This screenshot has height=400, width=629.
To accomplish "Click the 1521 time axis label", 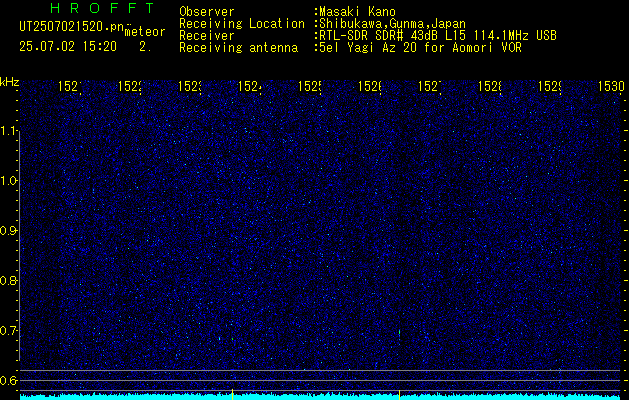I will point(70,86).
